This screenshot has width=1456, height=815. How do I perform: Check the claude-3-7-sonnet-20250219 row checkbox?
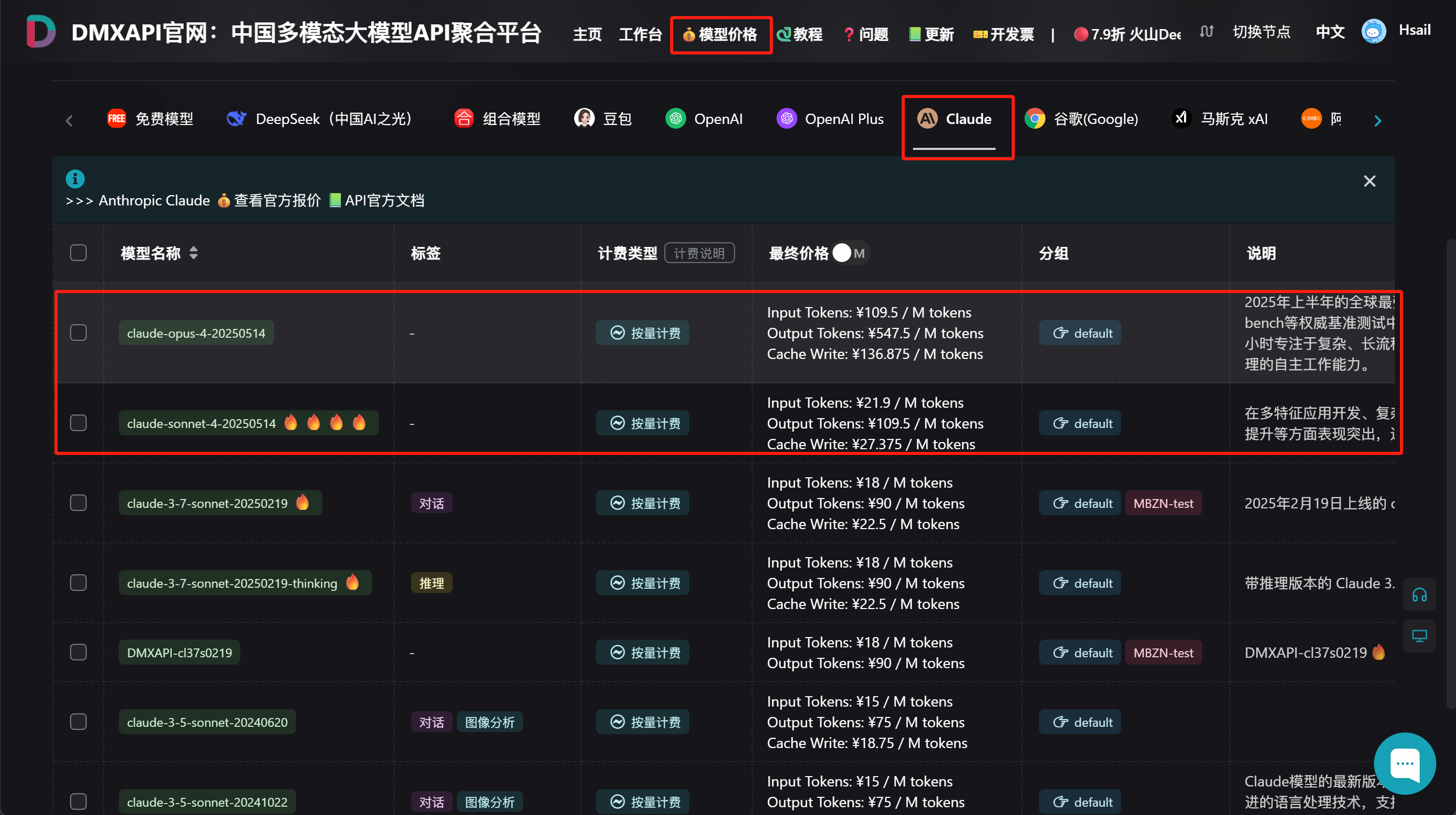tap(78, 503)
